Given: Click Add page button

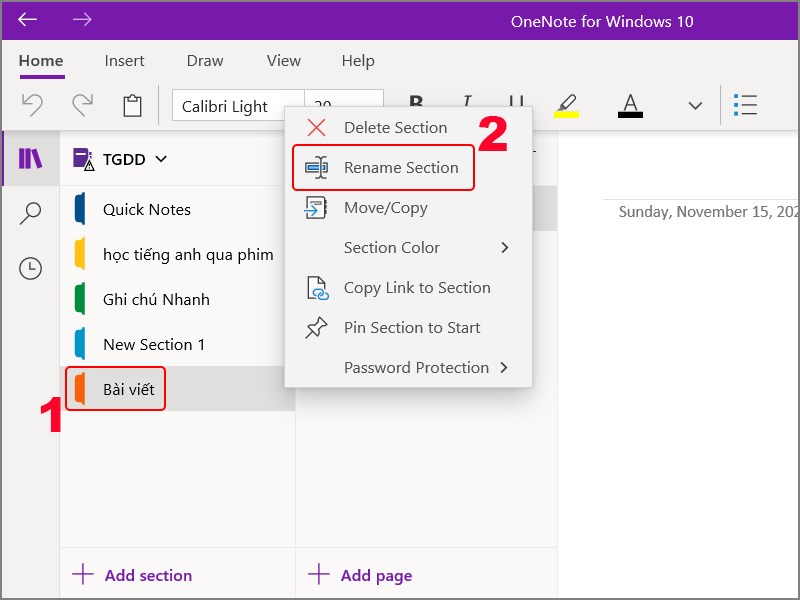Looking at the screenshot, I should 360,575.
